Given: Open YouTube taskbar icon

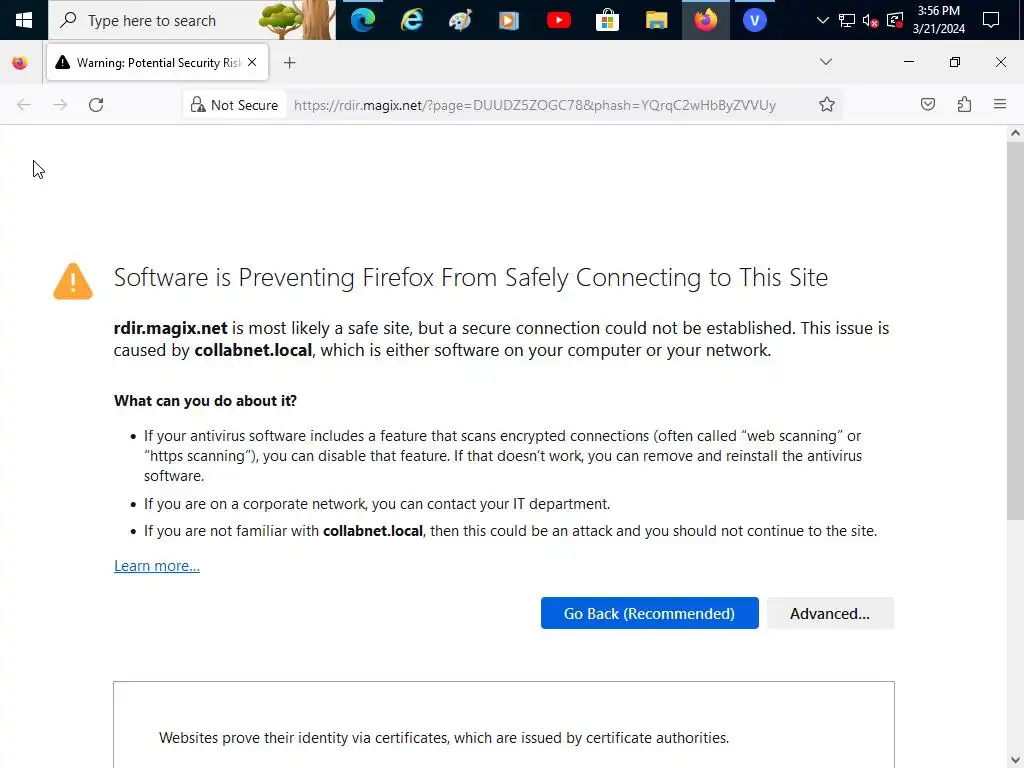Looking at the screenshot, I should point(558,20).
